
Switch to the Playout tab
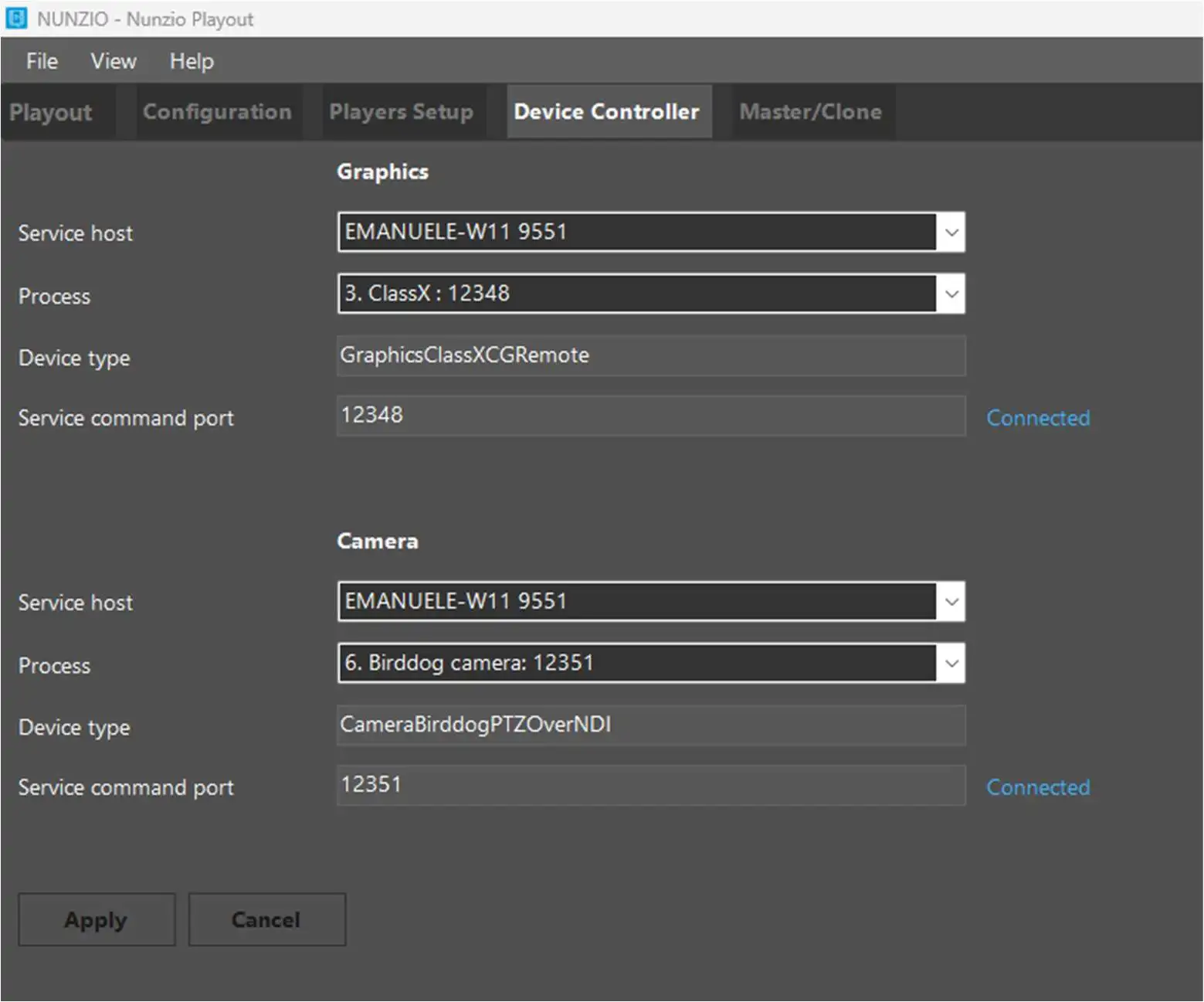coord(51,112)
